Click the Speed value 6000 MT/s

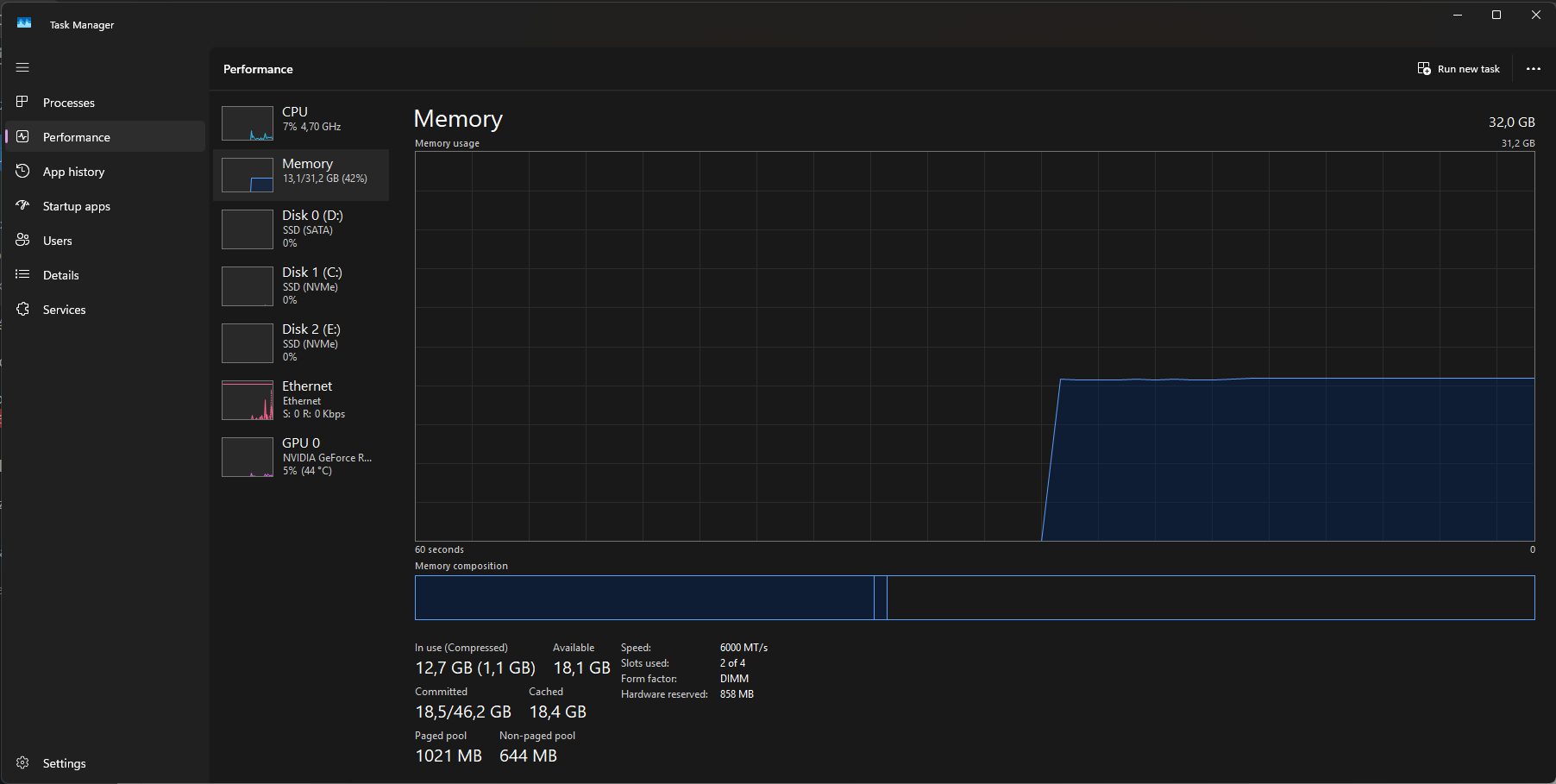pyautogui.click(x=743, y=648)
